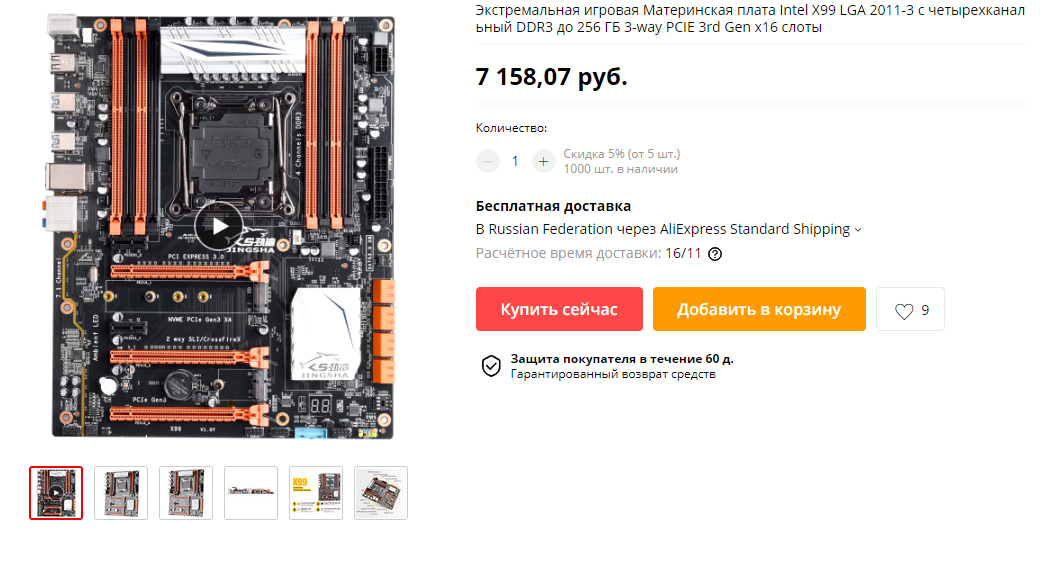This screenshot has height=561, width=1041.
Task: Click the product title text
Action: click(x=750, y=19)
